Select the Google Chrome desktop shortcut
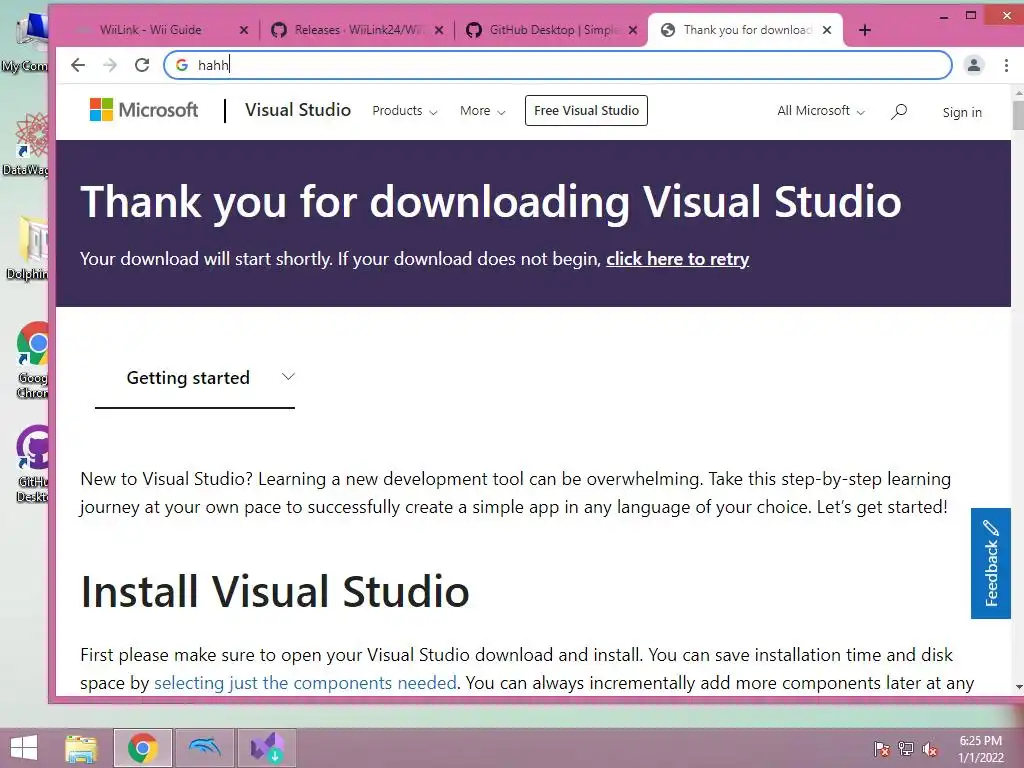Viewport: 1024px width, 768px height. click(x=31, y=359)
